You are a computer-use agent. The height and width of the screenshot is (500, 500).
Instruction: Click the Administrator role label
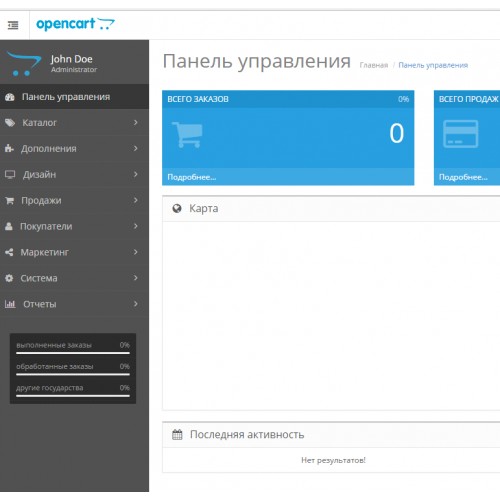74,70
